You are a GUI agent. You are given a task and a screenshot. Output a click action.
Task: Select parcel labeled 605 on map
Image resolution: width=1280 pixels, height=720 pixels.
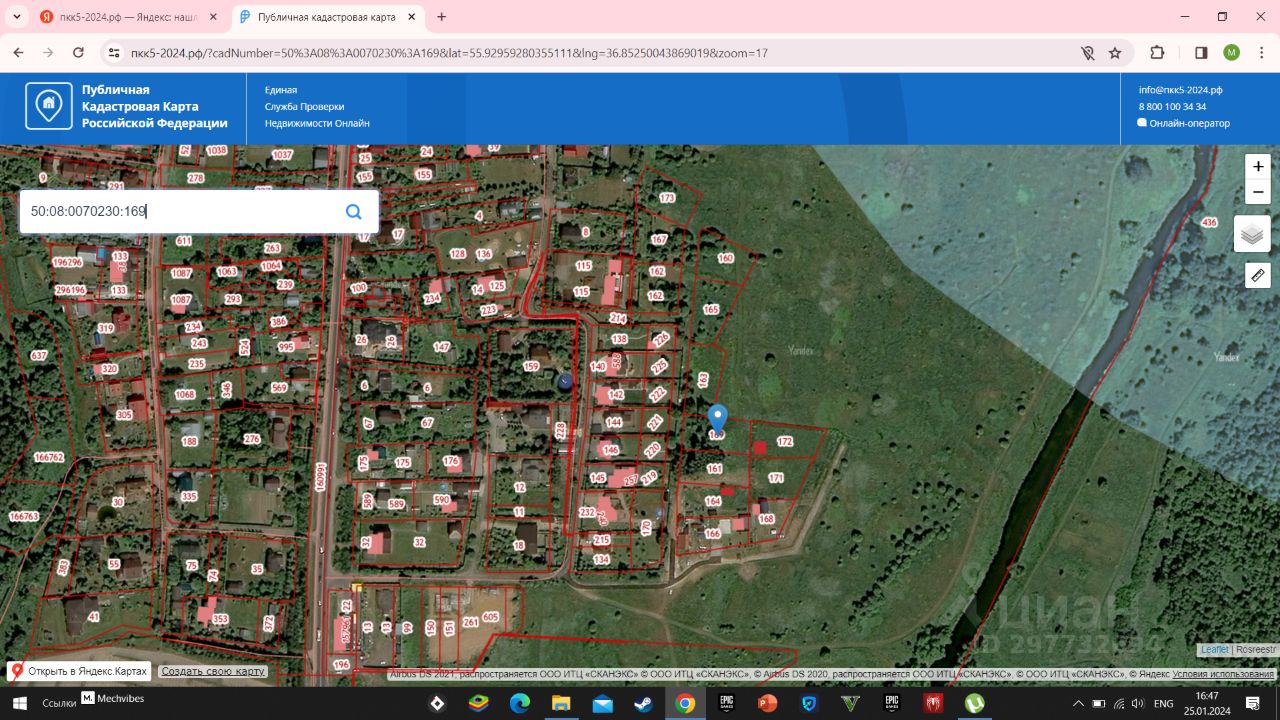point(490,617)
